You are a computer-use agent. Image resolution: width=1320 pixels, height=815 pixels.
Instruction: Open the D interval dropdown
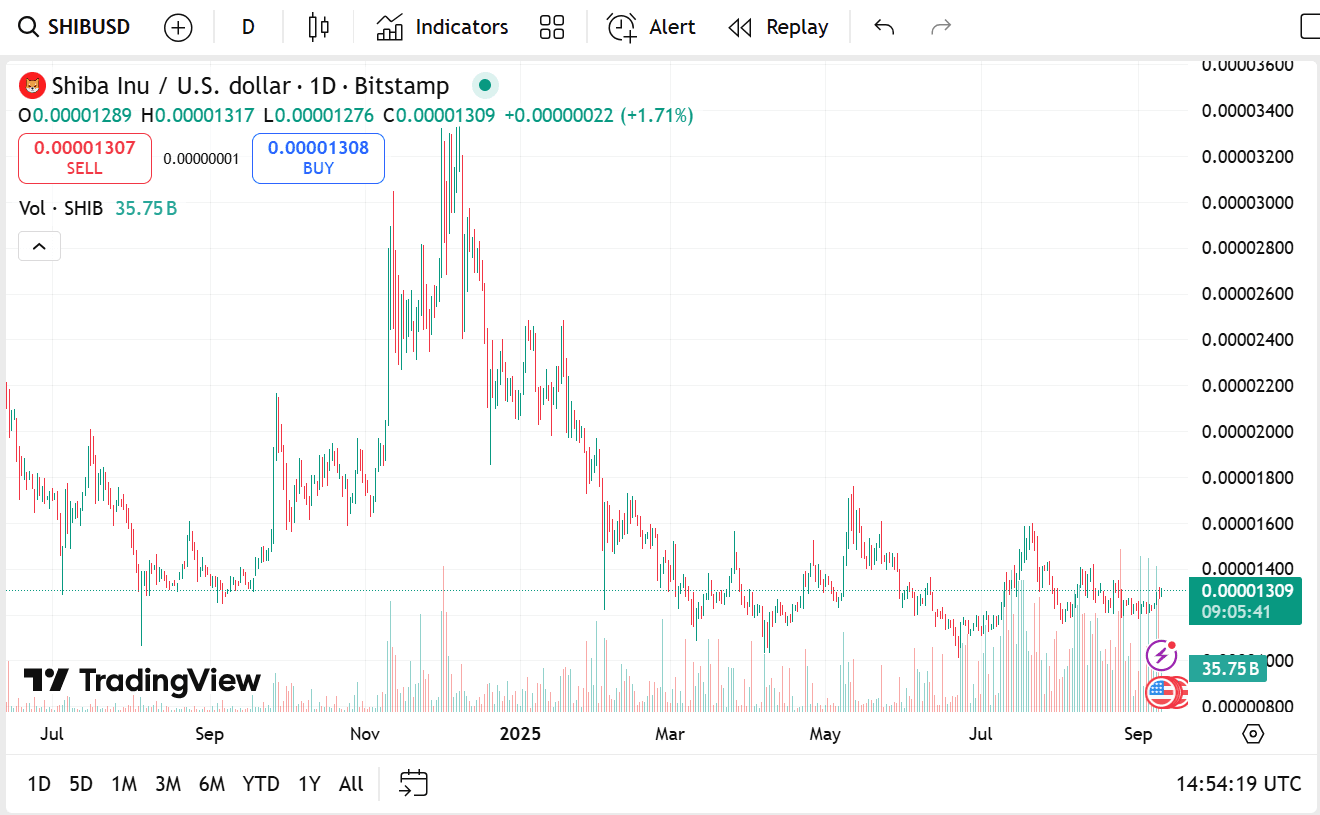pos(248,27)
